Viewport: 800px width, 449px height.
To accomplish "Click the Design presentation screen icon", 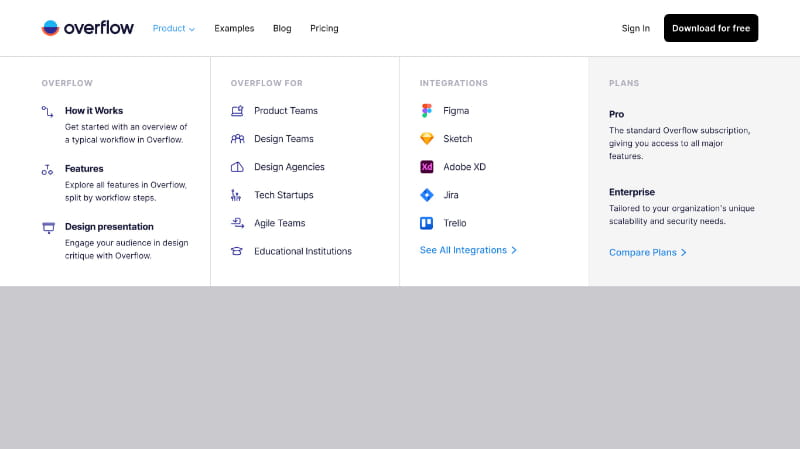I will pyautogui.click(x=48, y=228).
